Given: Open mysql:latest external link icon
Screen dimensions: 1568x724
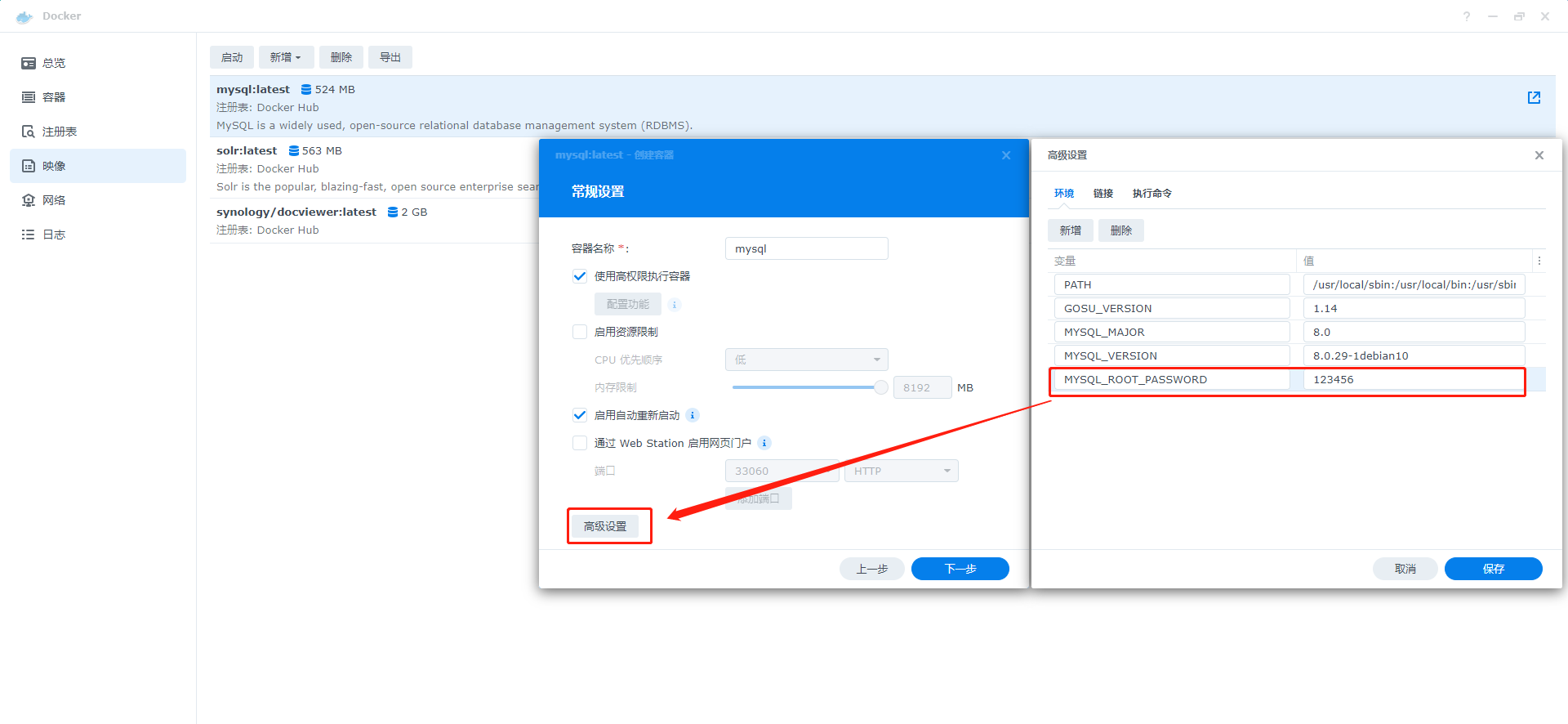Looking at the screenshot, I should (1534, 98).
